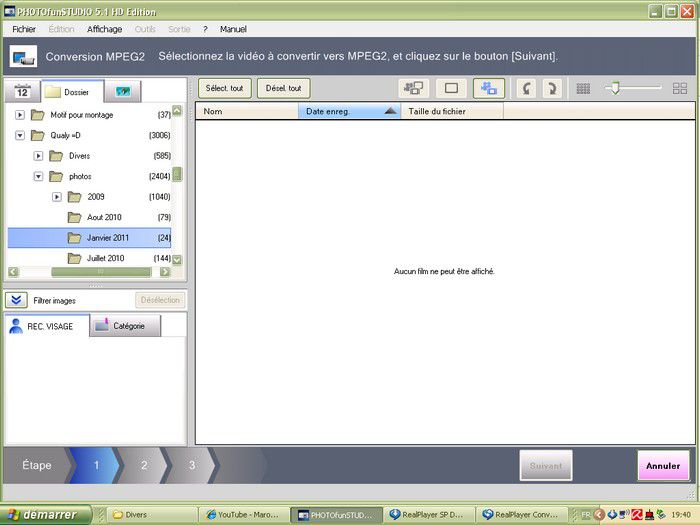Expand the Filtrer images panel
The width and height of the screenshot is (700, 525).
[17, 300]
